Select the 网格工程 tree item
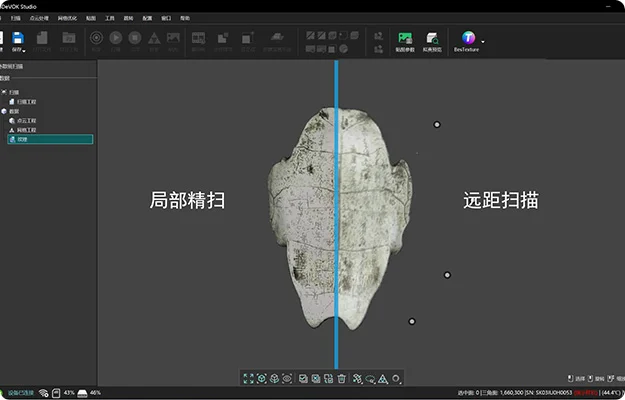Screen dimensions: 625x400 [x=26, y=130]
